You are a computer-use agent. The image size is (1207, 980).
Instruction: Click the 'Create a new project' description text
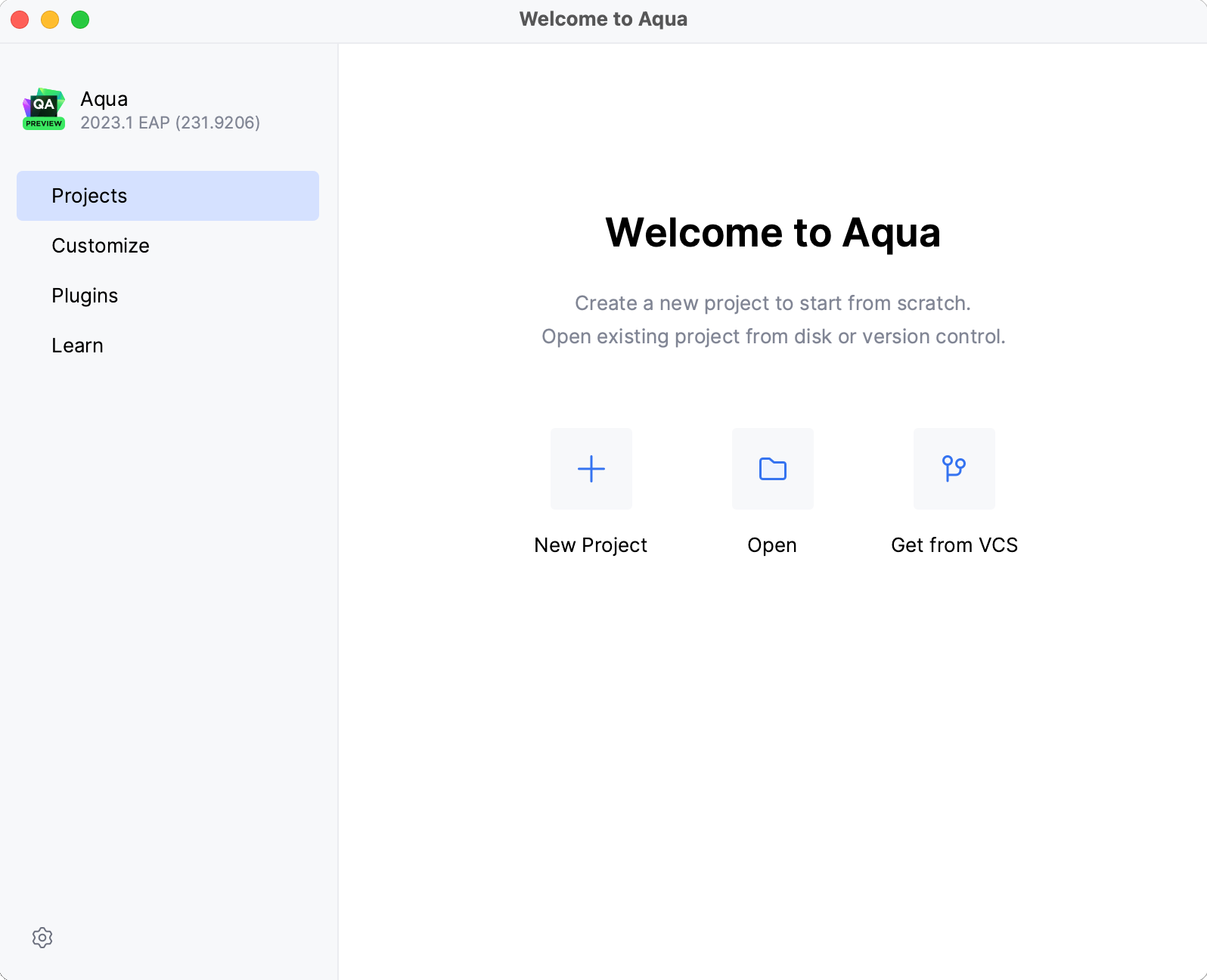tap(772, 303)
